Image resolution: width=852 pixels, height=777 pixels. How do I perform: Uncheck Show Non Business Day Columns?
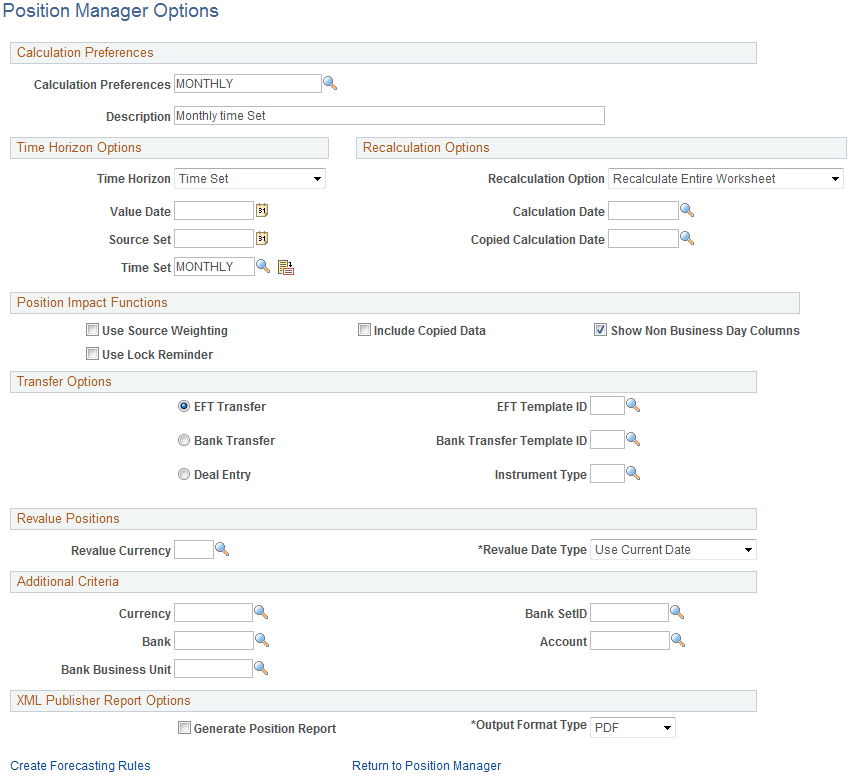pos(601,329)
